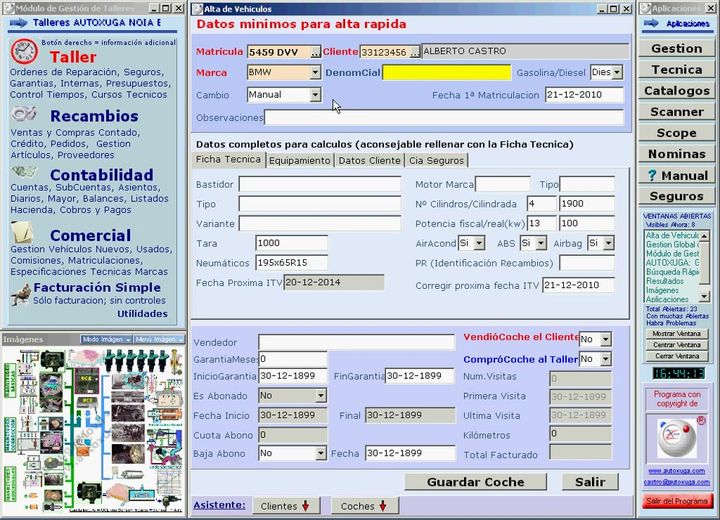Open the Tecnica application button
This screenshot has height=520, width=720.
[676, 69]
